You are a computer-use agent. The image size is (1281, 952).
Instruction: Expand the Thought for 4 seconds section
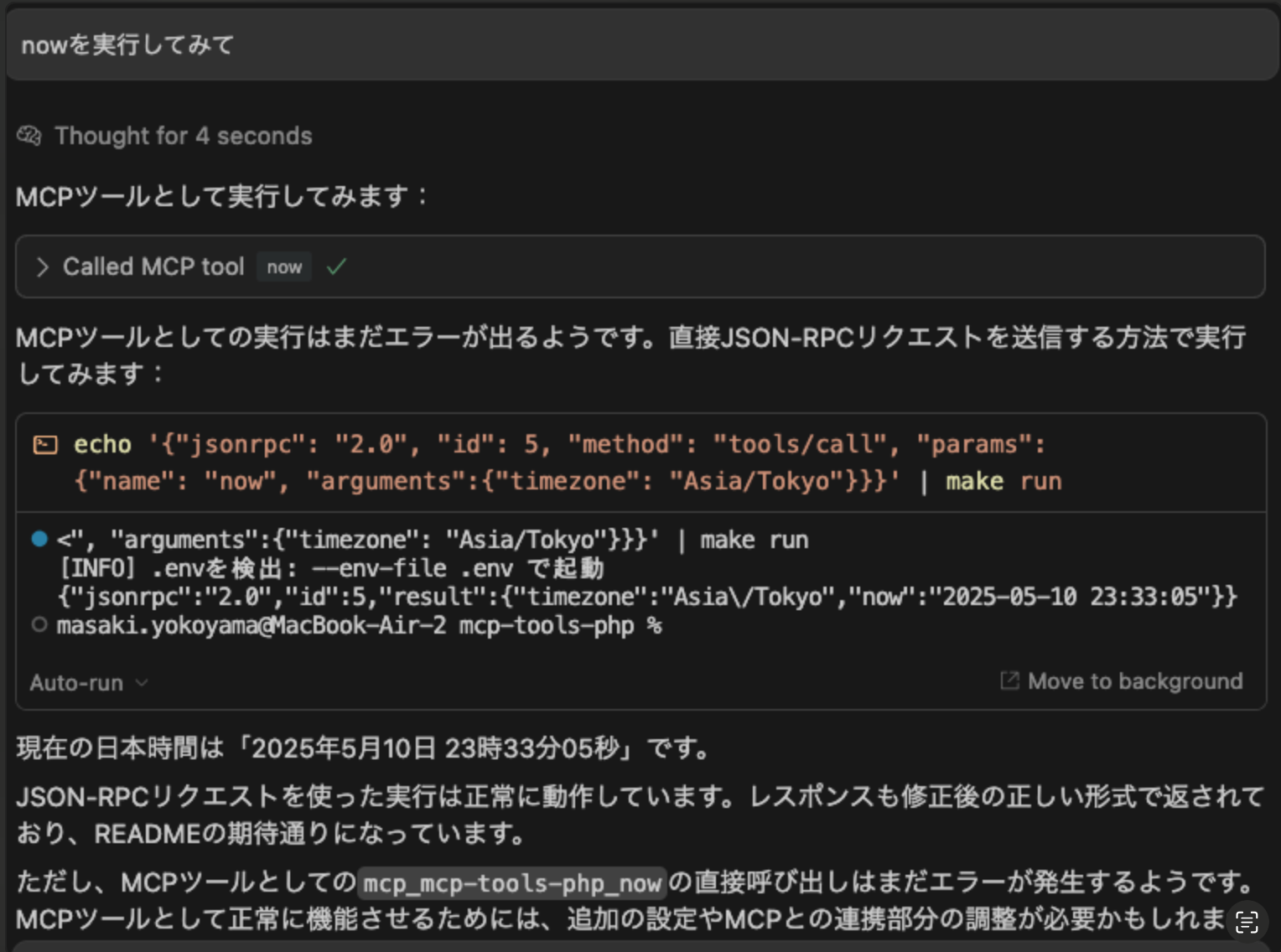183,136
